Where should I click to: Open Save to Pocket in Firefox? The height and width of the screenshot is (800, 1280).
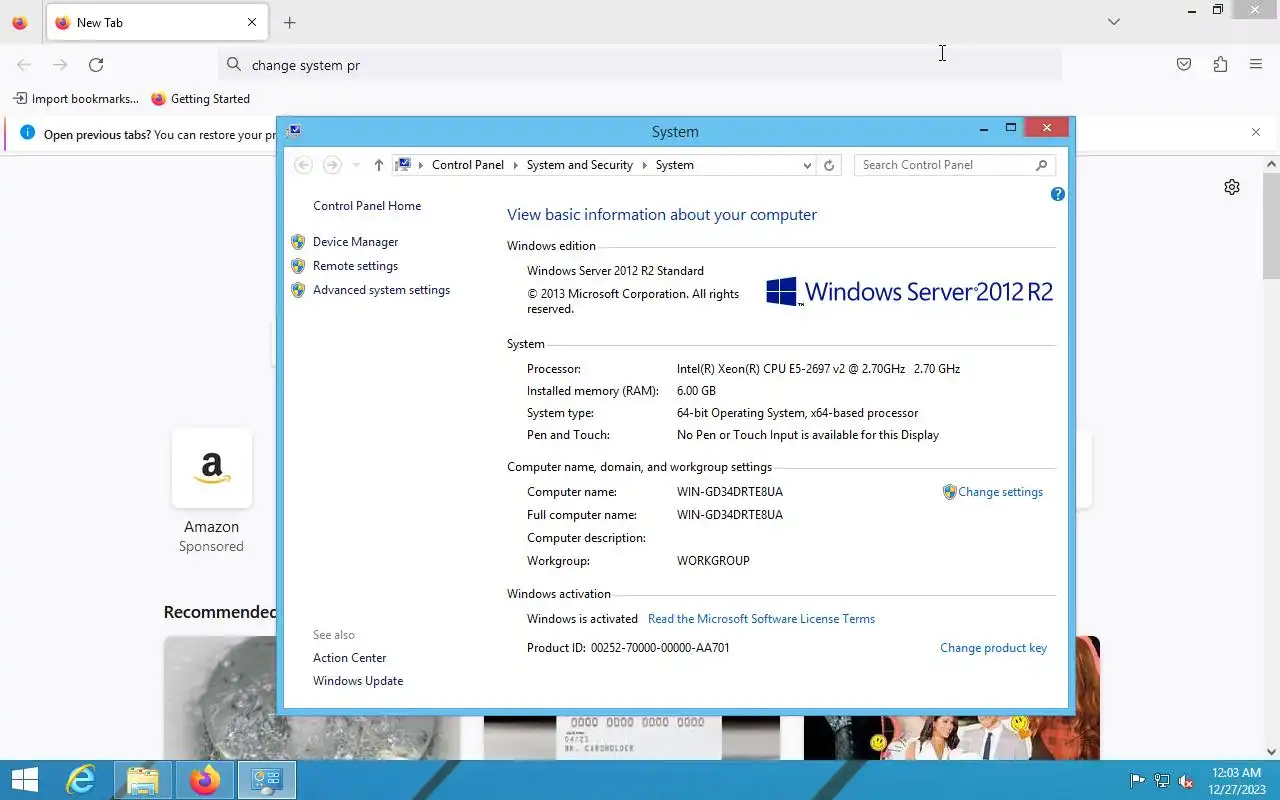tap(1184, 65)
